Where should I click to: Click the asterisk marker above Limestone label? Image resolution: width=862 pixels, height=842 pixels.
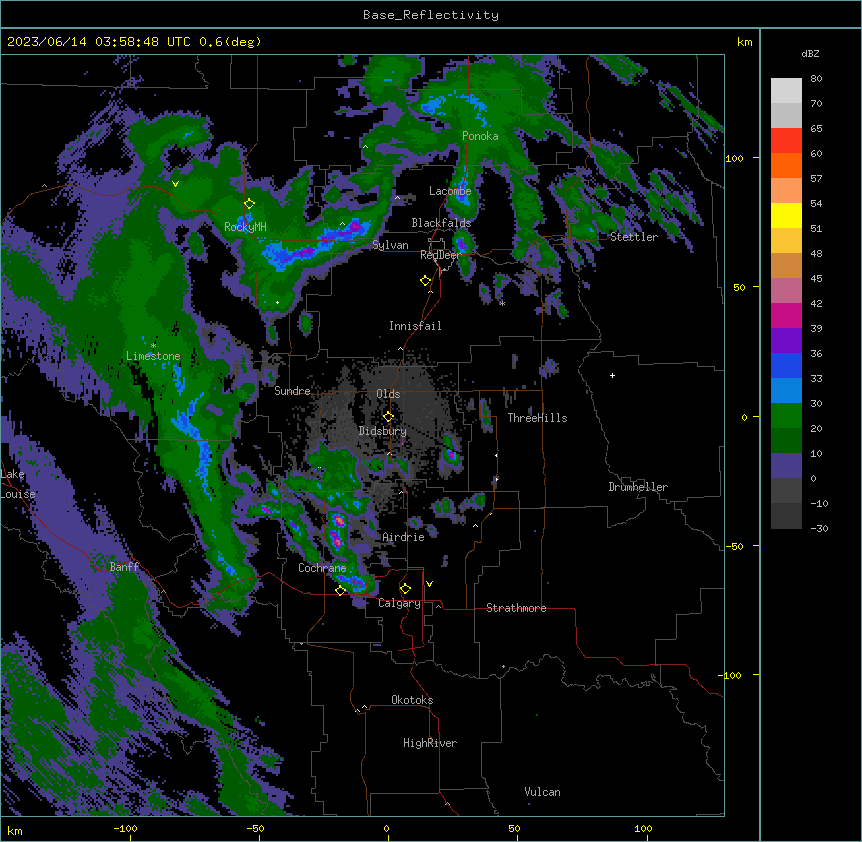tap(153, 346)
